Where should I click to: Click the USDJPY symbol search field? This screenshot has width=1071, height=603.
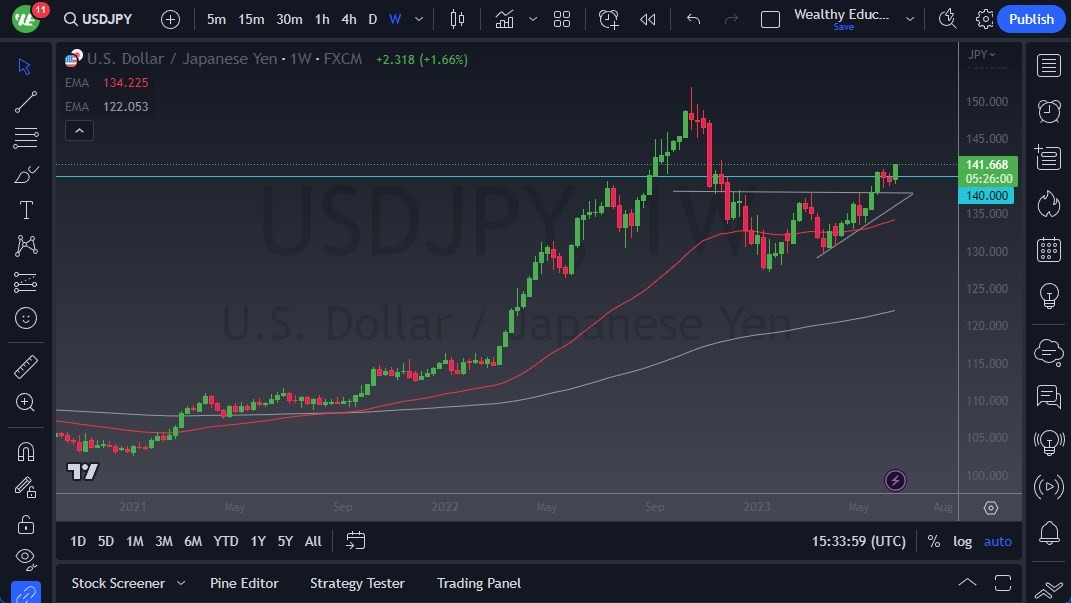point(98,19)
